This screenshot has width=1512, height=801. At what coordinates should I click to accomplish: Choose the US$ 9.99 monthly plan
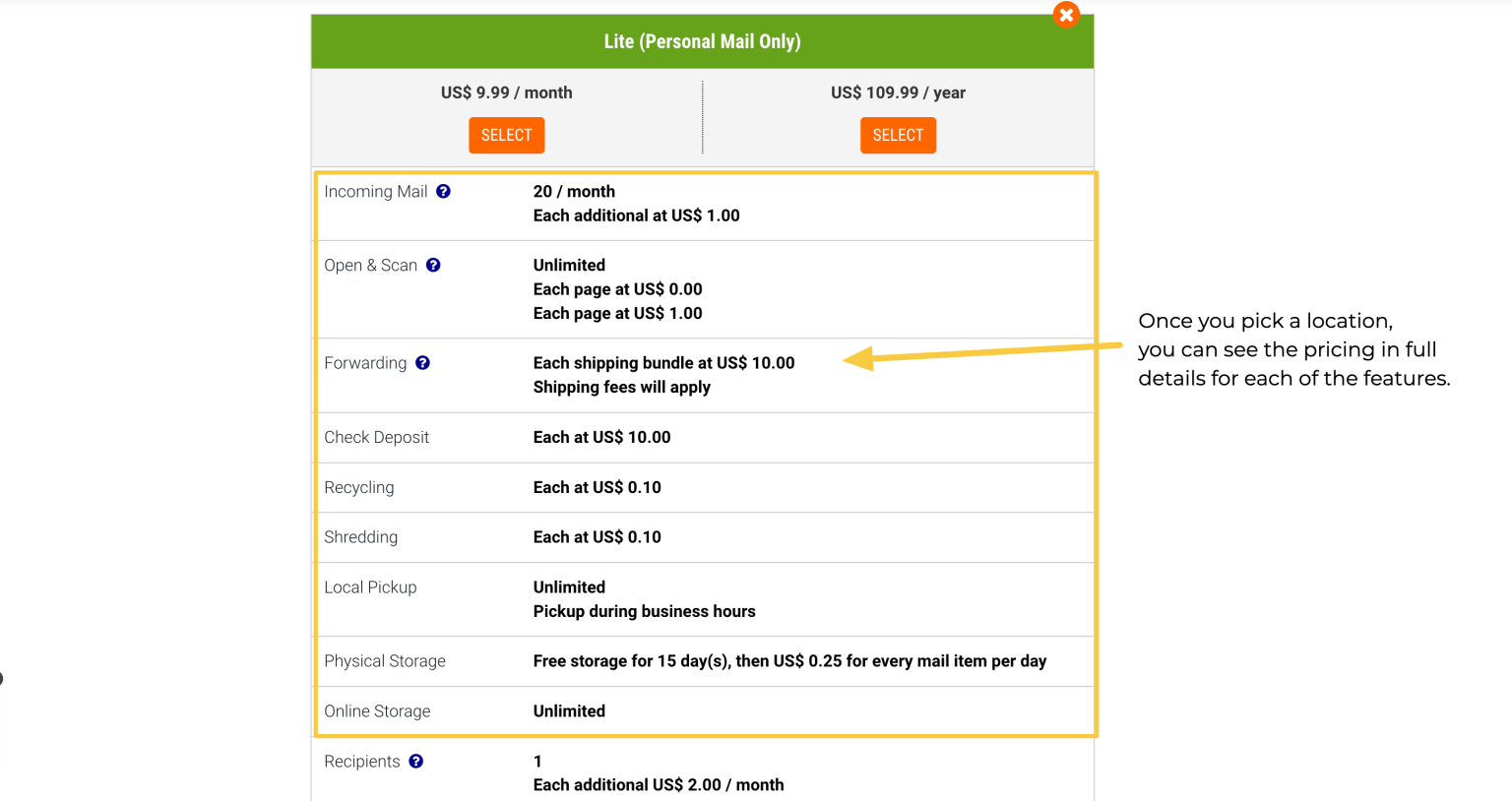pos(506,135)
